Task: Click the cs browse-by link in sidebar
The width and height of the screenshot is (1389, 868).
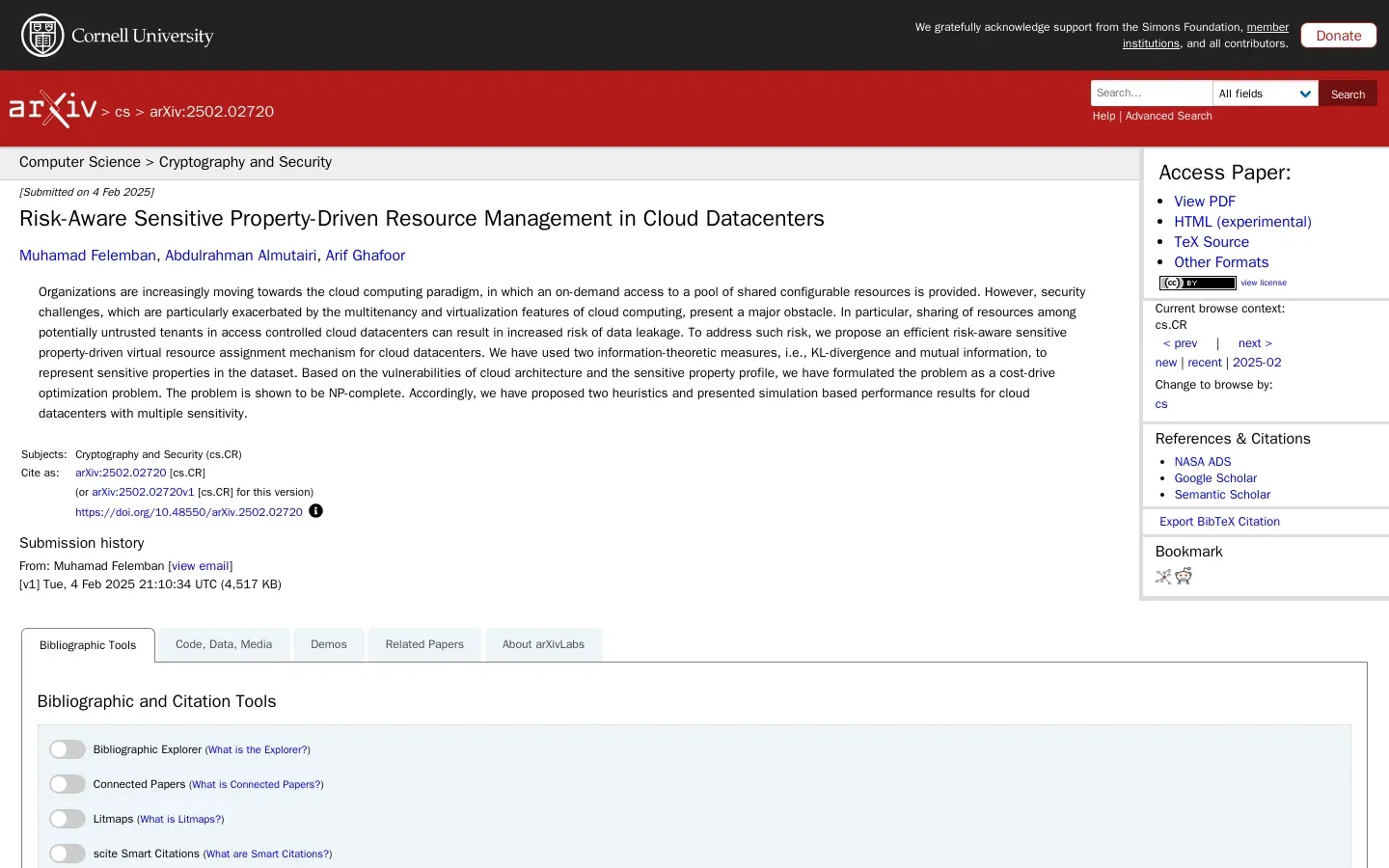Action: click(x=1161, y=404)
